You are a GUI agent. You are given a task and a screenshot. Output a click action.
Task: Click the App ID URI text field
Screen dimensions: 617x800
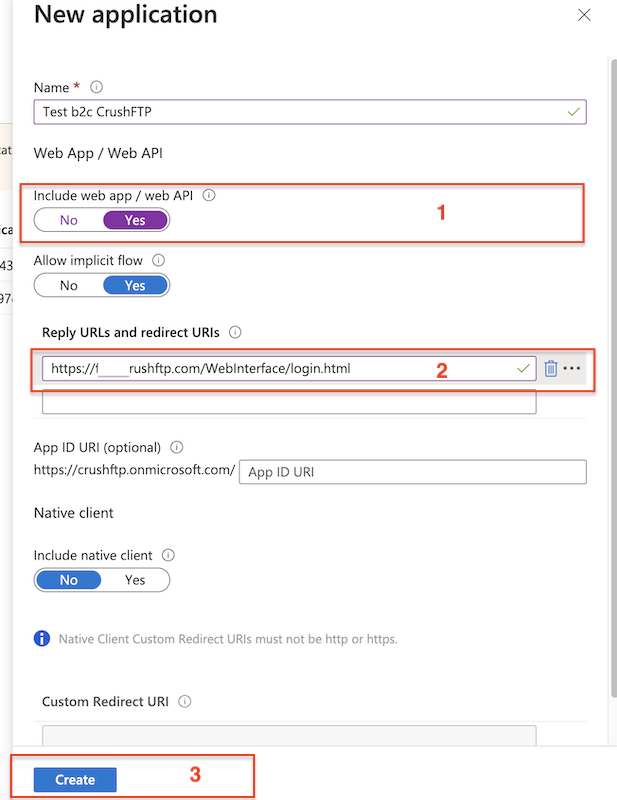tap(412, 472)
